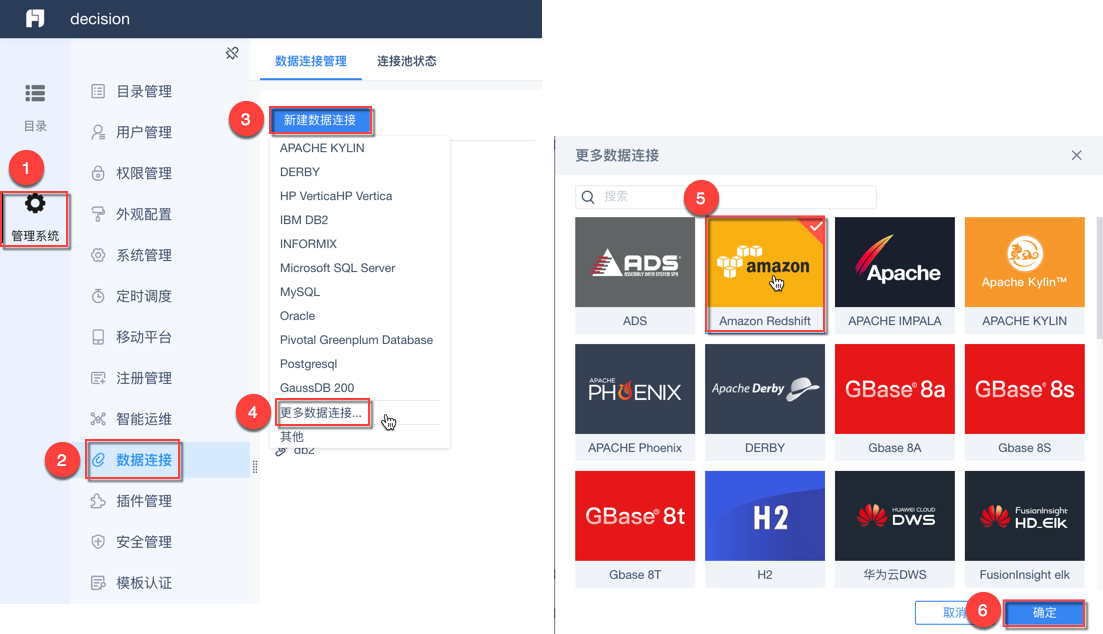The height and width of the screenshot is (634, 1103).
Task: Click the 确定 confirm button
Action: pos(1044,613)
